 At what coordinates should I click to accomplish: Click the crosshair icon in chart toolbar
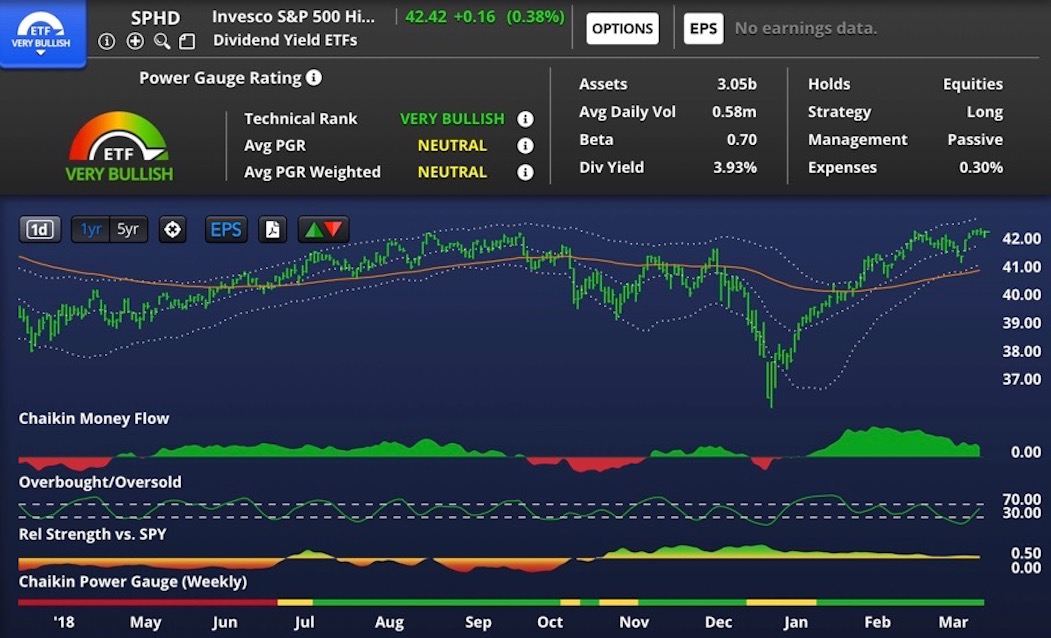tap(172, 229)
